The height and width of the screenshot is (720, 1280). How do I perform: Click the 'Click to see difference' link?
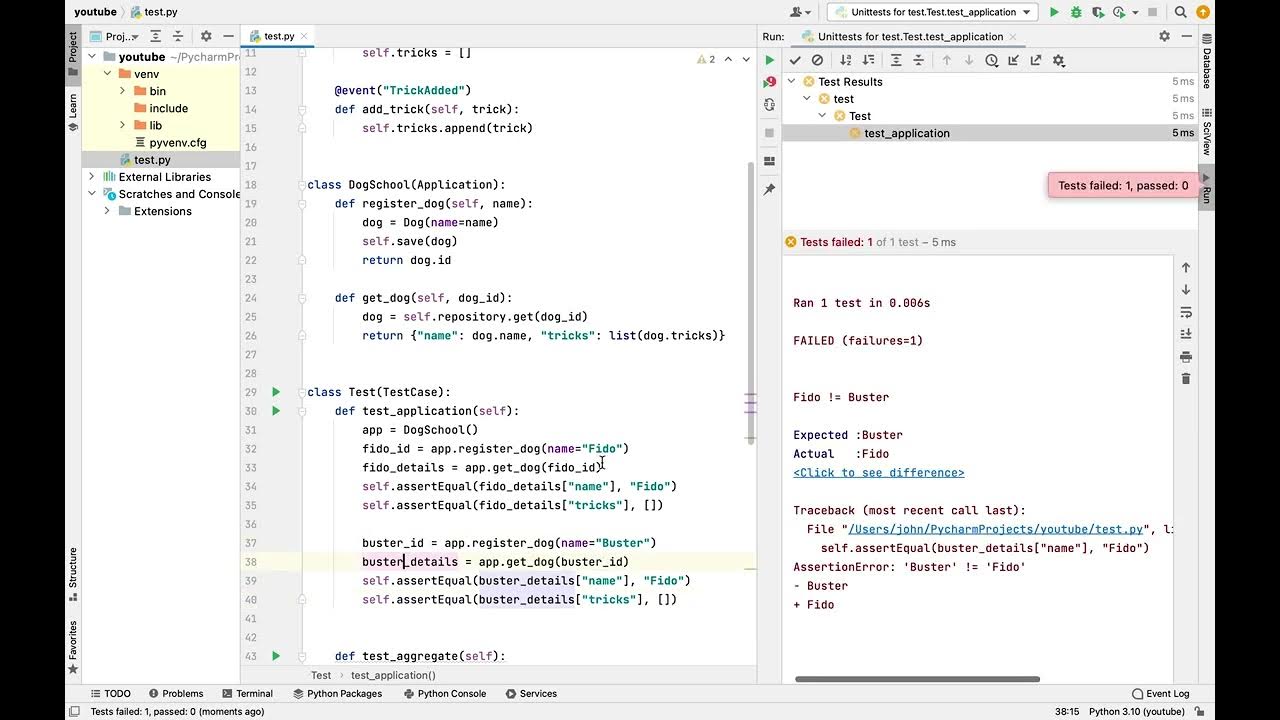click(879, 473)
